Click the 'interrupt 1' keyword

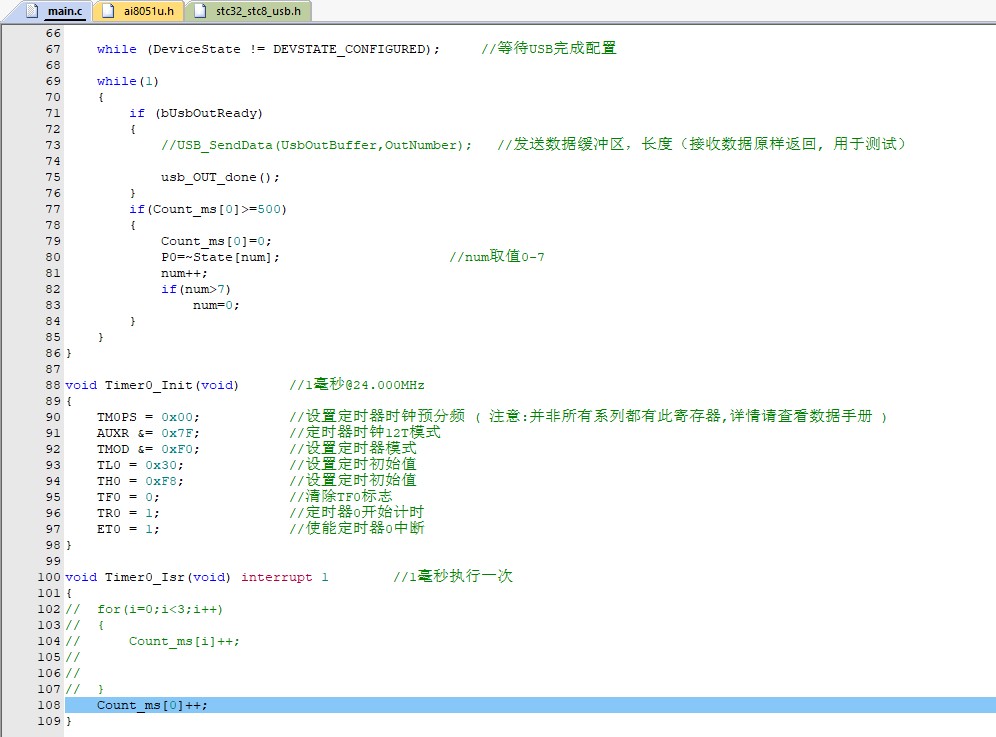tap(285, 577)
